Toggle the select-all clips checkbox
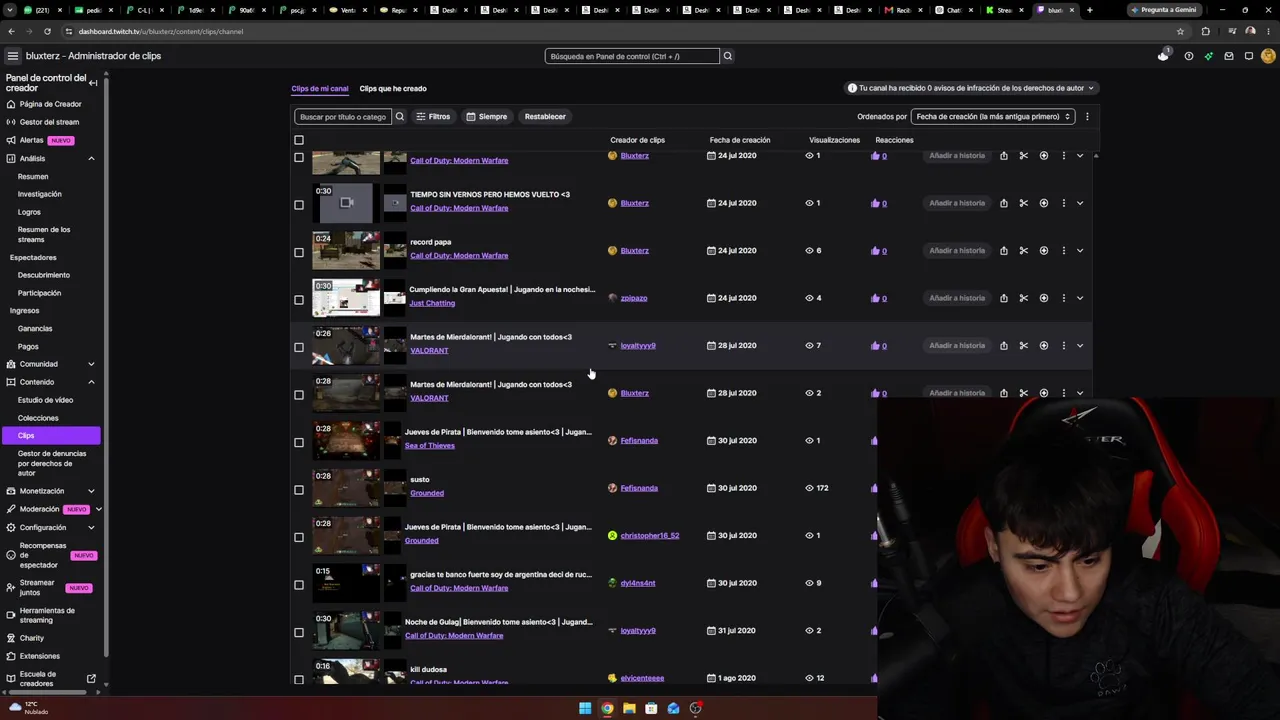Screen dimensions: 1280x720 click(299, 140)
